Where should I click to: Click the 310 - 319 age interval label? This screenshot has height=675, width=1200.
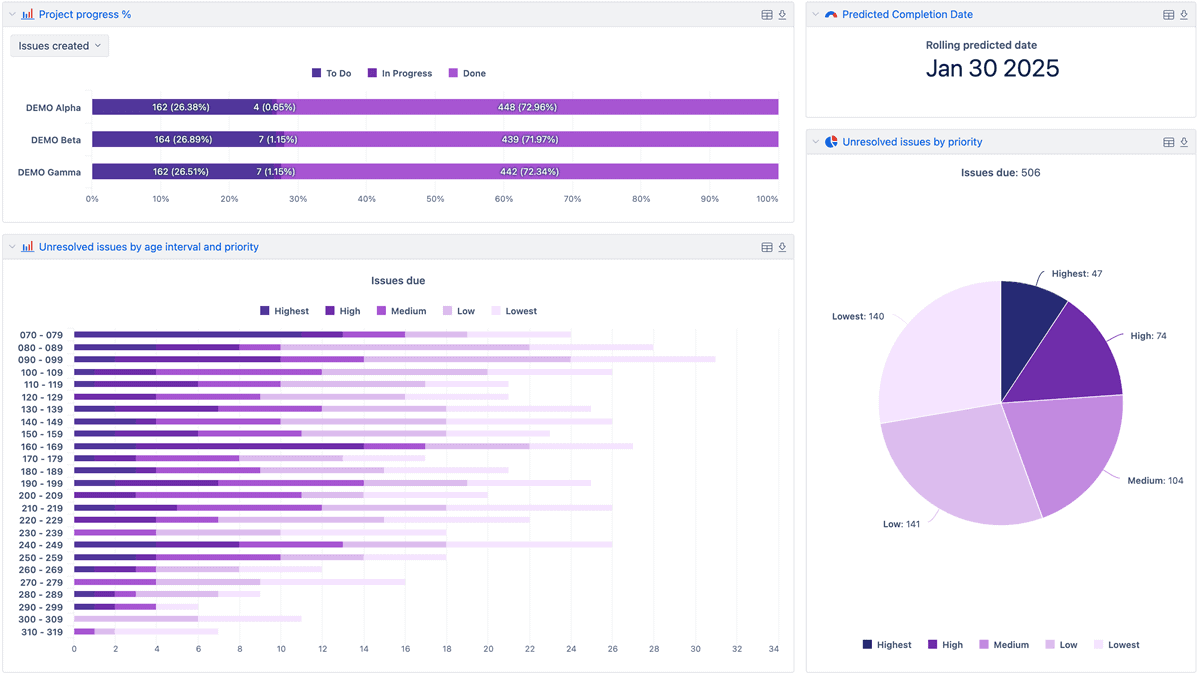tap(41, 632)
